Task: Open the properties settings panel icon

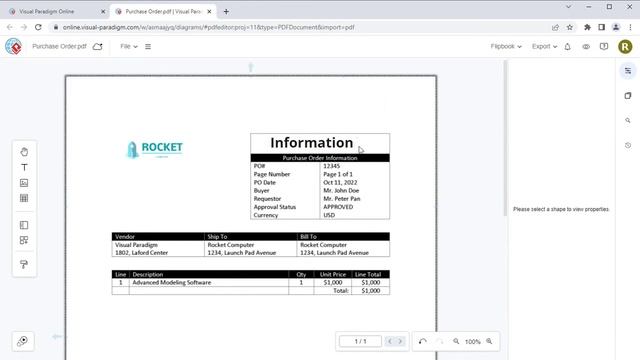Action: tap(628, 71)
